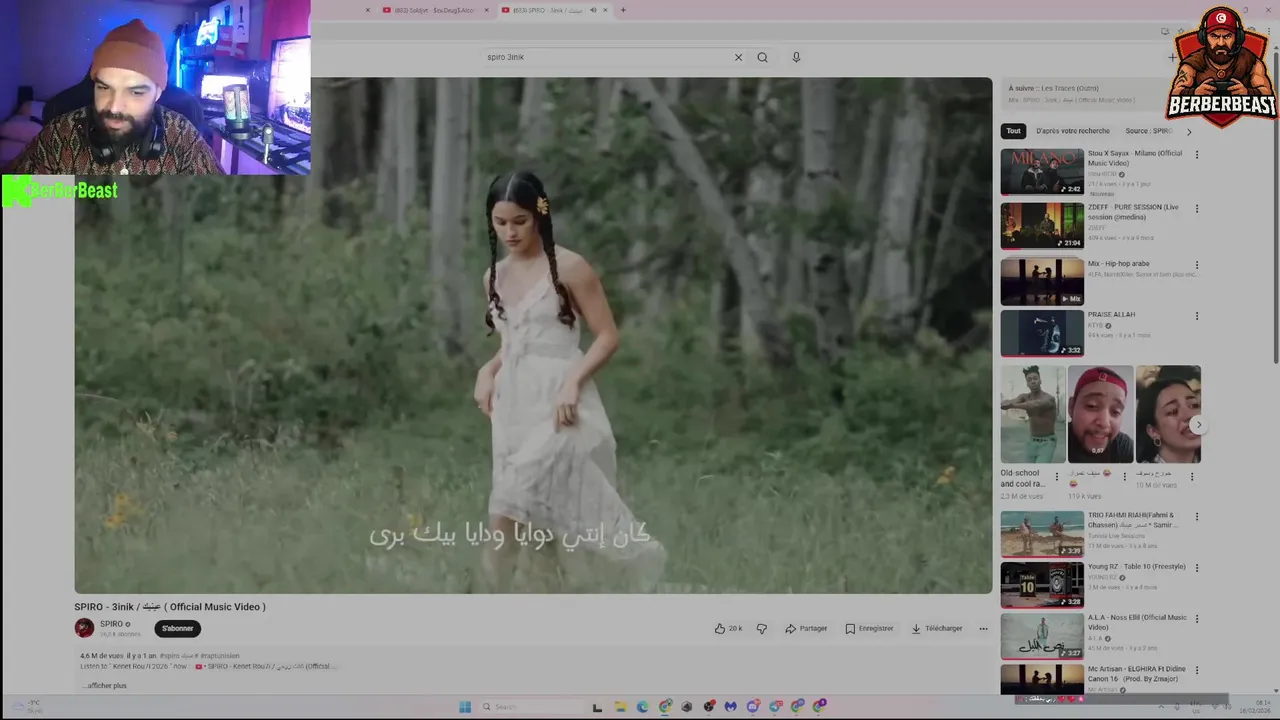Open options for Stou X Sayax Milano
This screenshot has height=720, width=1280.
[x=1197, y=155]
